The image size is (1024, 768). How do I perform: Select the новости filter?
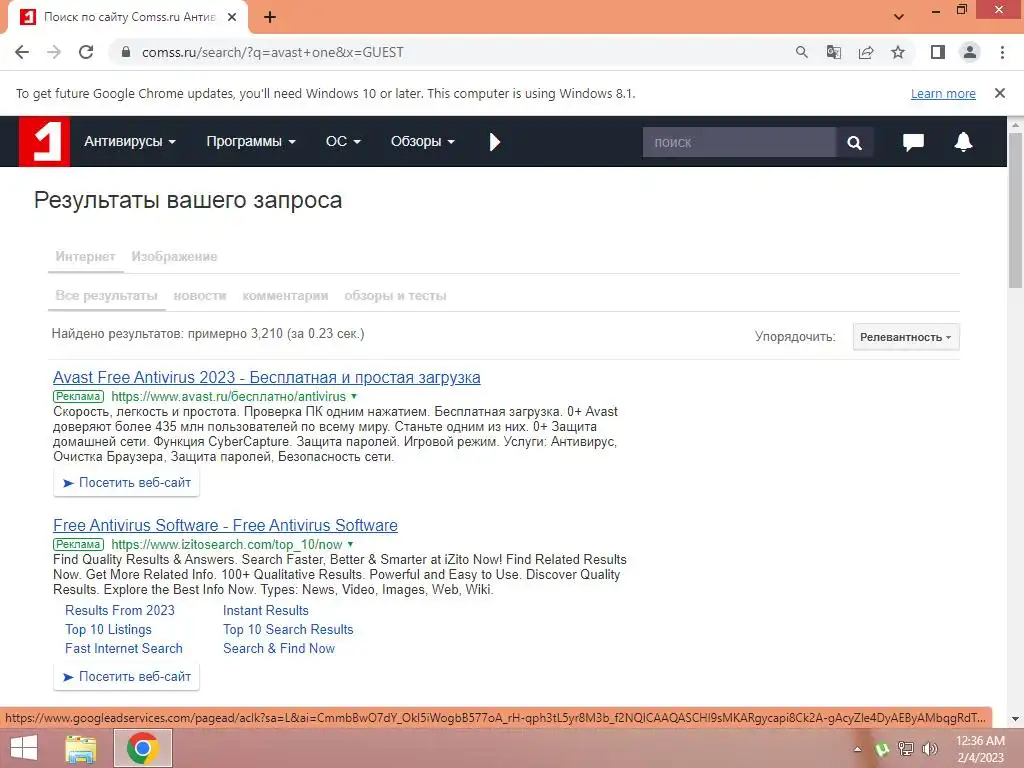click(x=200, y=296)
